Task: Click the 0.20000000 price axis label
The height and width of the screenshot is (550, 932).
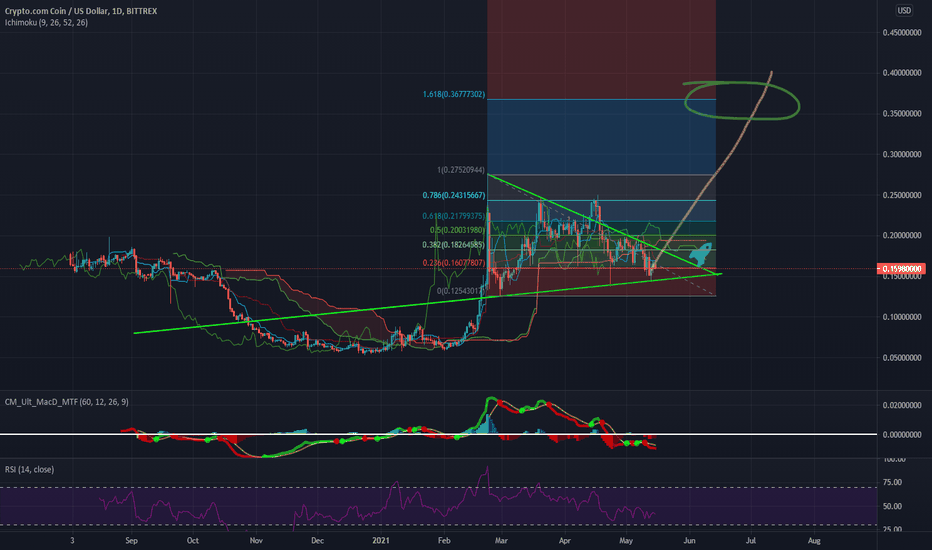Action: pyautogui.click(x=902, y=235)
